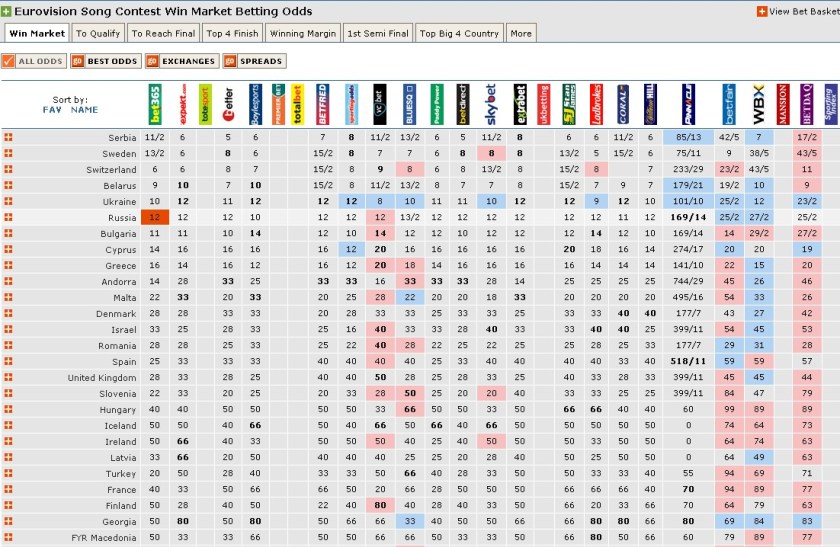Expand the green plus icon beside page title
Image resolution: width=840 pixels, height=547 pixels.
(6, 11)
